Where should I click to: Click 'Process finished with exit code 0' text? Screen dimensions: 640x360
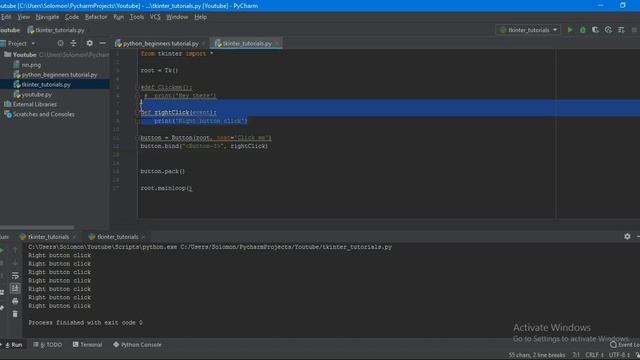click(x=85, y=322)
